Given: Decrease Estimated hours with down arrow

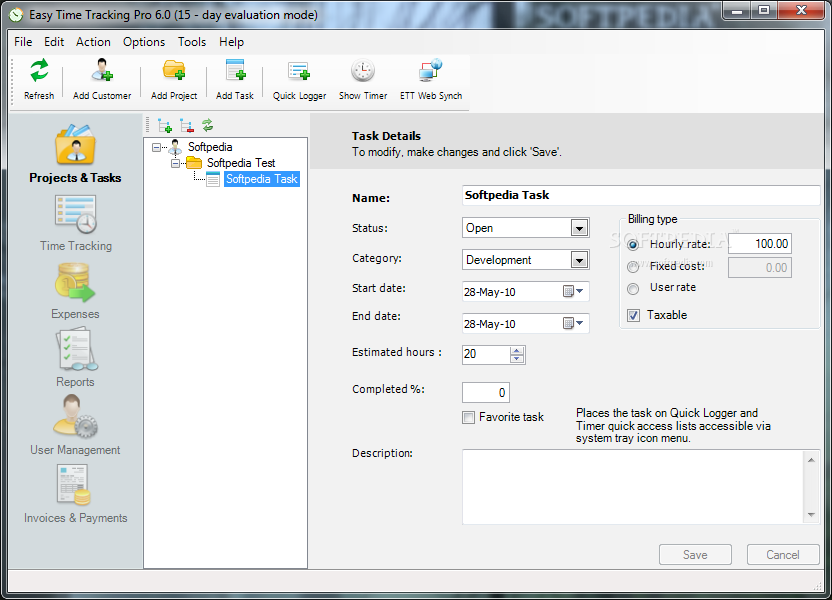Looking at the screenshot, I should pyautogui.click(x=517, y=359).
